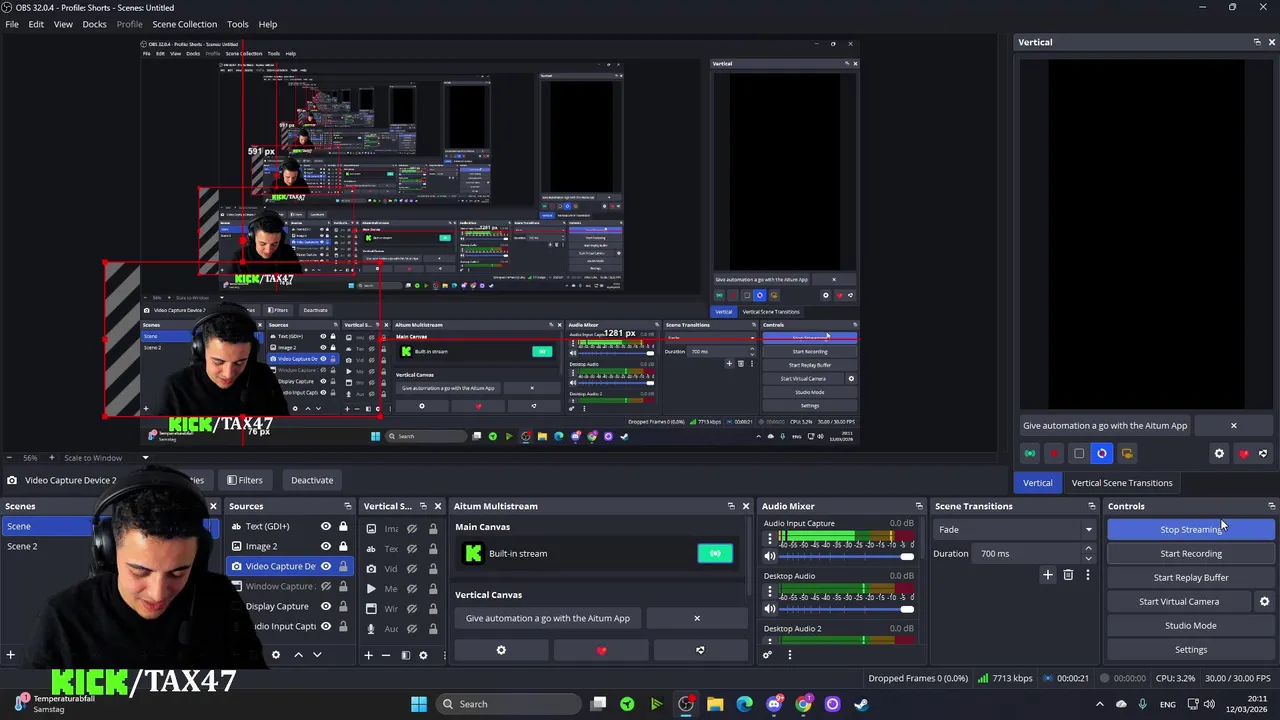The width and height of the screenshot is (1280, 720).
Task: Delete the scene transition with trash icon
Action: click(x=1068, y=575)
